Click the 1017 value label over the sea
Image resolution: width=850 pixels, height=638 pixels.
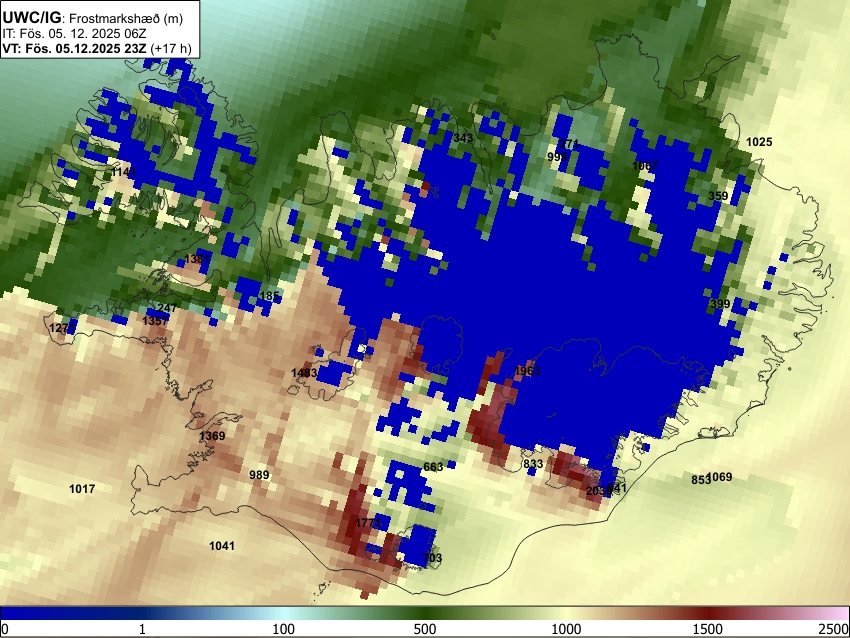[82, 489]
